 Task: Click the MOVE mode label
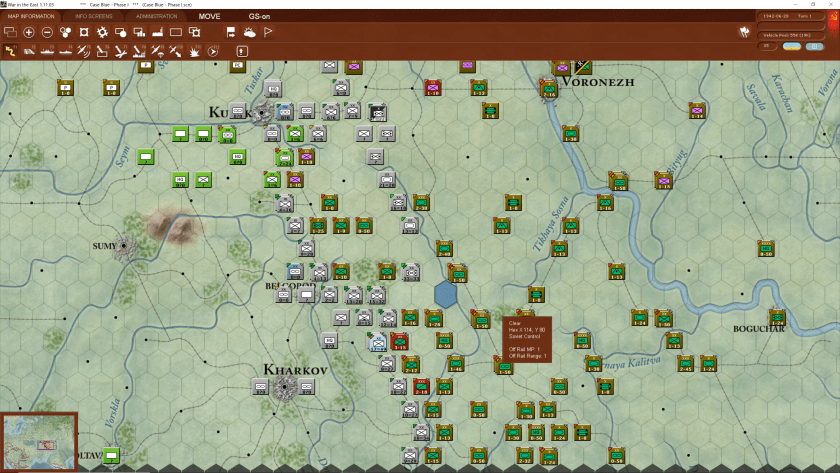point(209,16)
